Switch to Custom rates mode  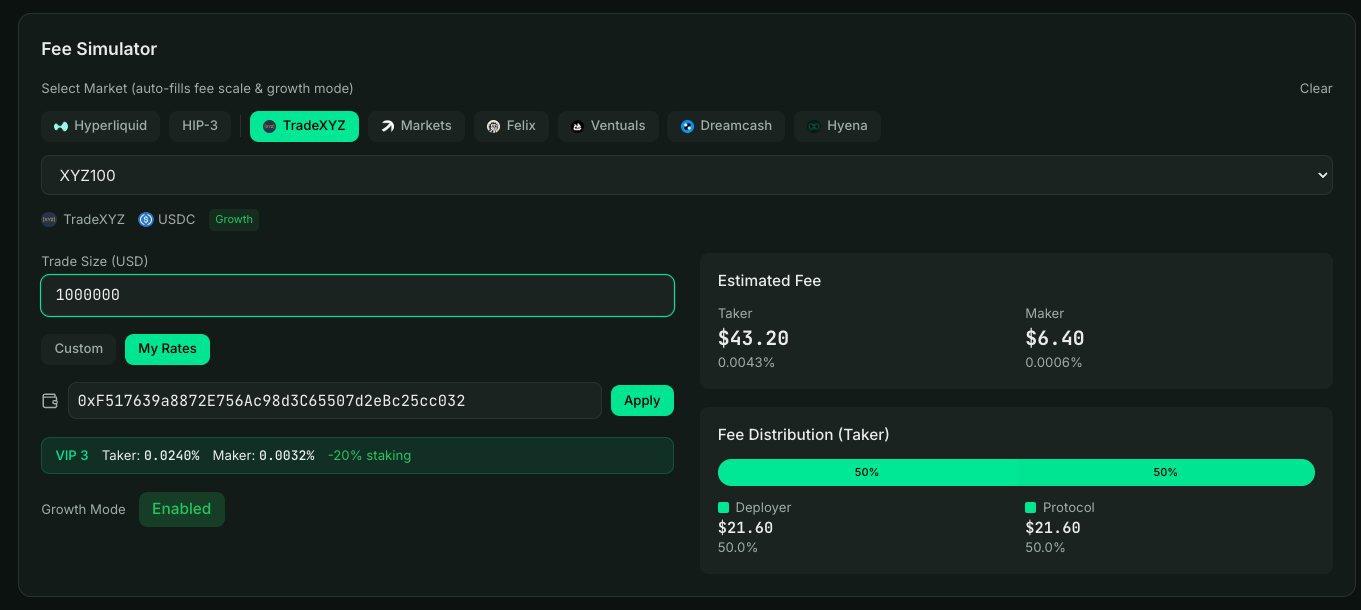(78, 349)
